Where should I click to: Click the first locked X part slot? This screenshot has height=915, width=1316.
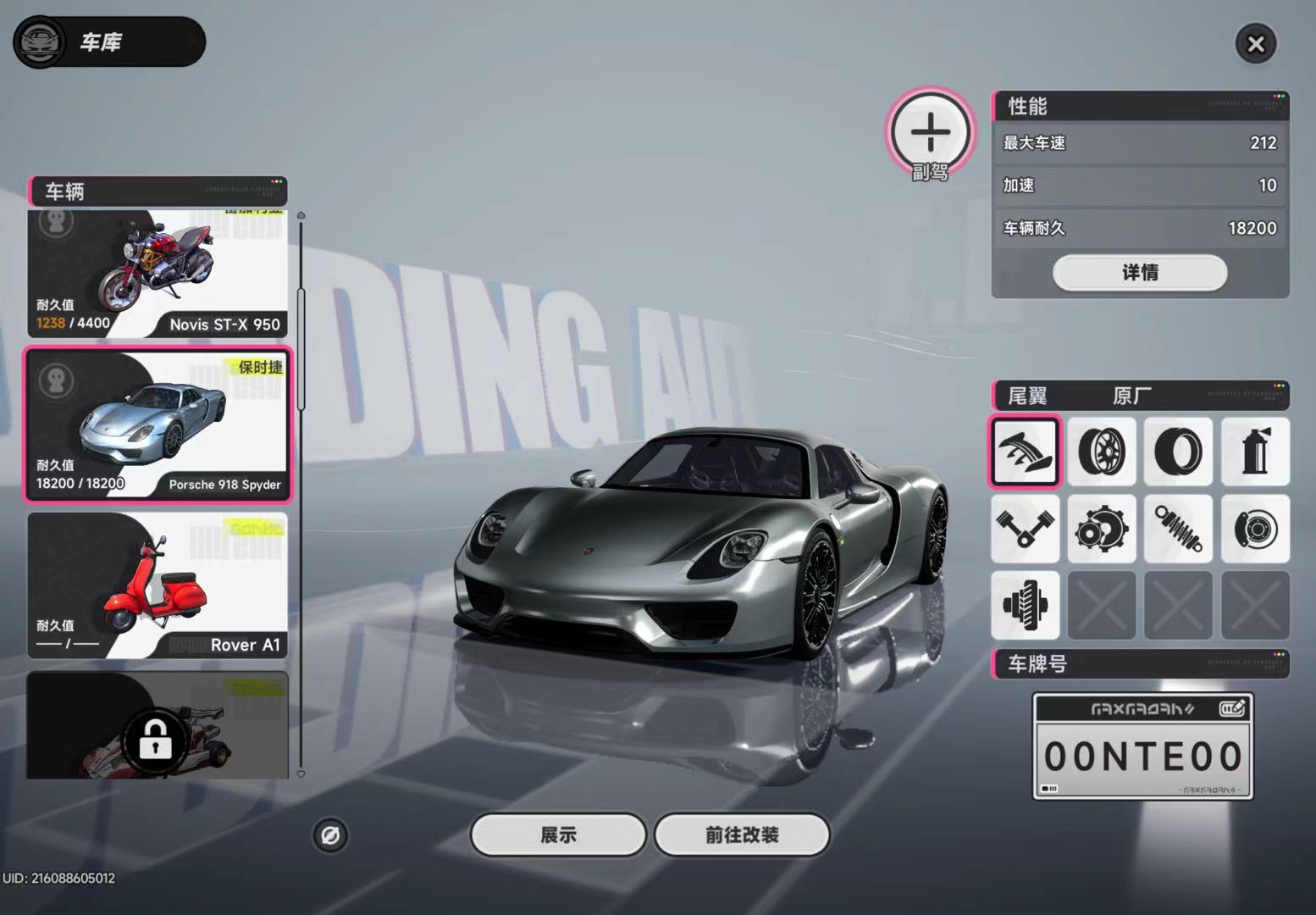pyautogui.click(x=1101, y=605)
